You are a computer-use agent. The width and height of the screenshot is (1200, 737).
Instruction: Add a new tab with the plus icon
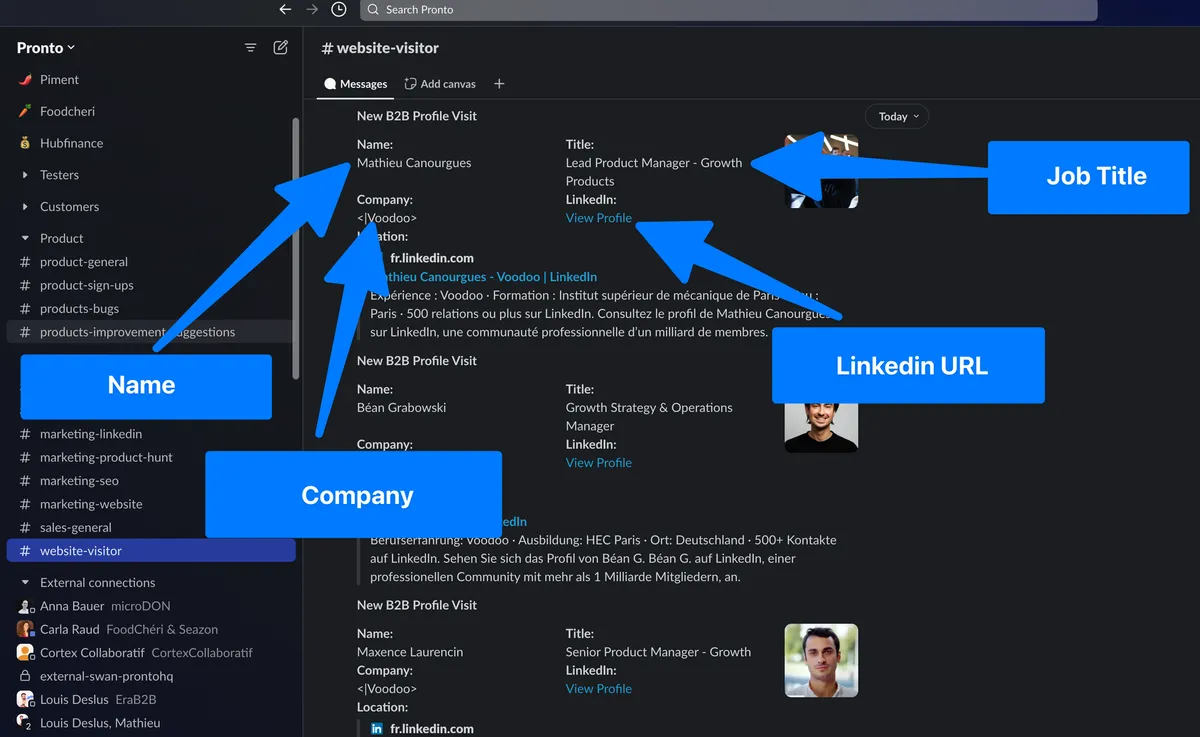point(499,84)
